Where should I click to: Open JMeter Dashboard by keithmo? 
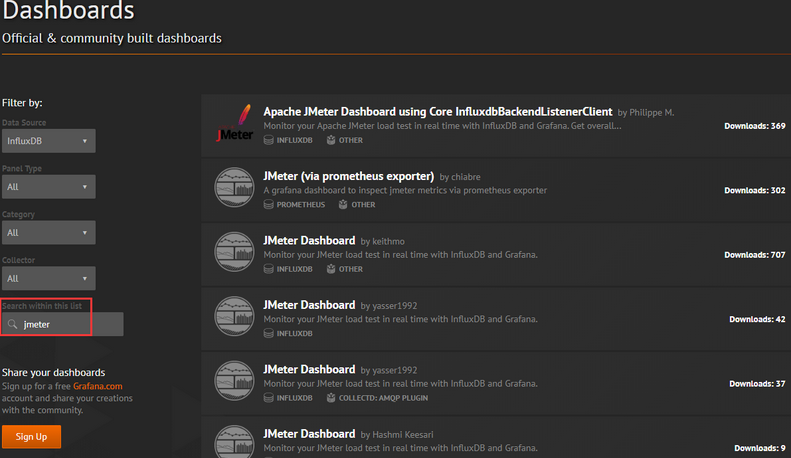click(309, 241)
